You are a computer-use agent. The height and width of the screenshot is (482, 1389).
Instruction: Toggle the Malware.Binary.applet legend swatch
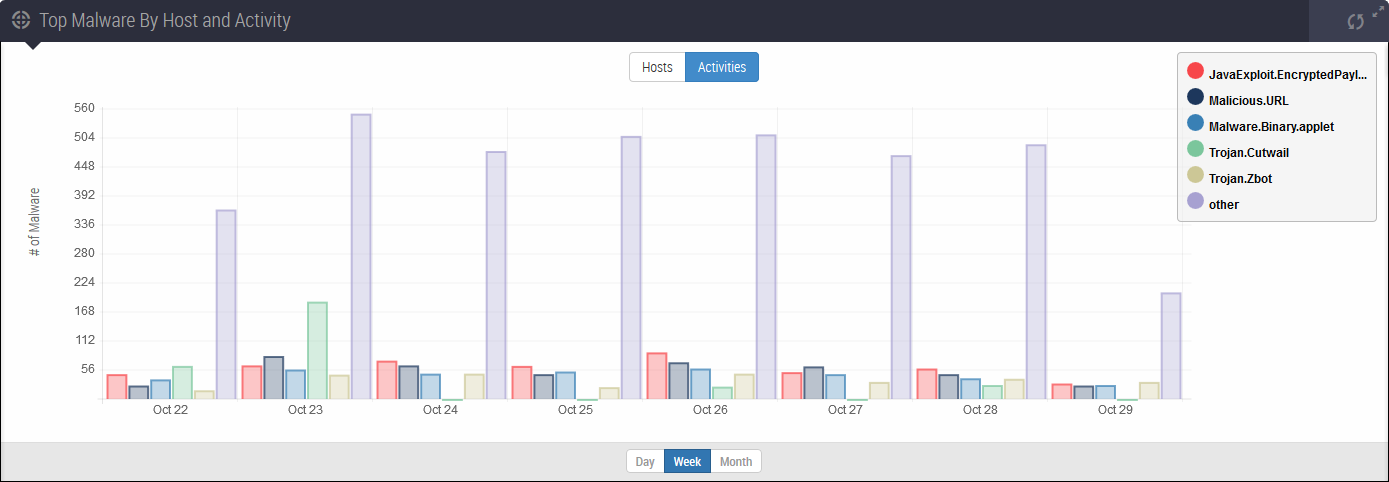click(1194, 124)
